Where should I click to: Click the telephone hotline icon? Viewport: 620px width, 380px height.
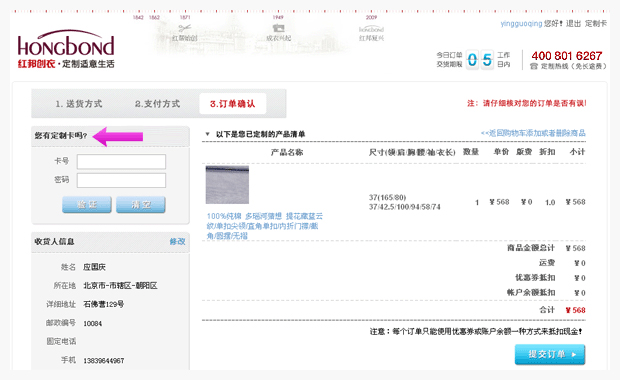click(534, 66)
